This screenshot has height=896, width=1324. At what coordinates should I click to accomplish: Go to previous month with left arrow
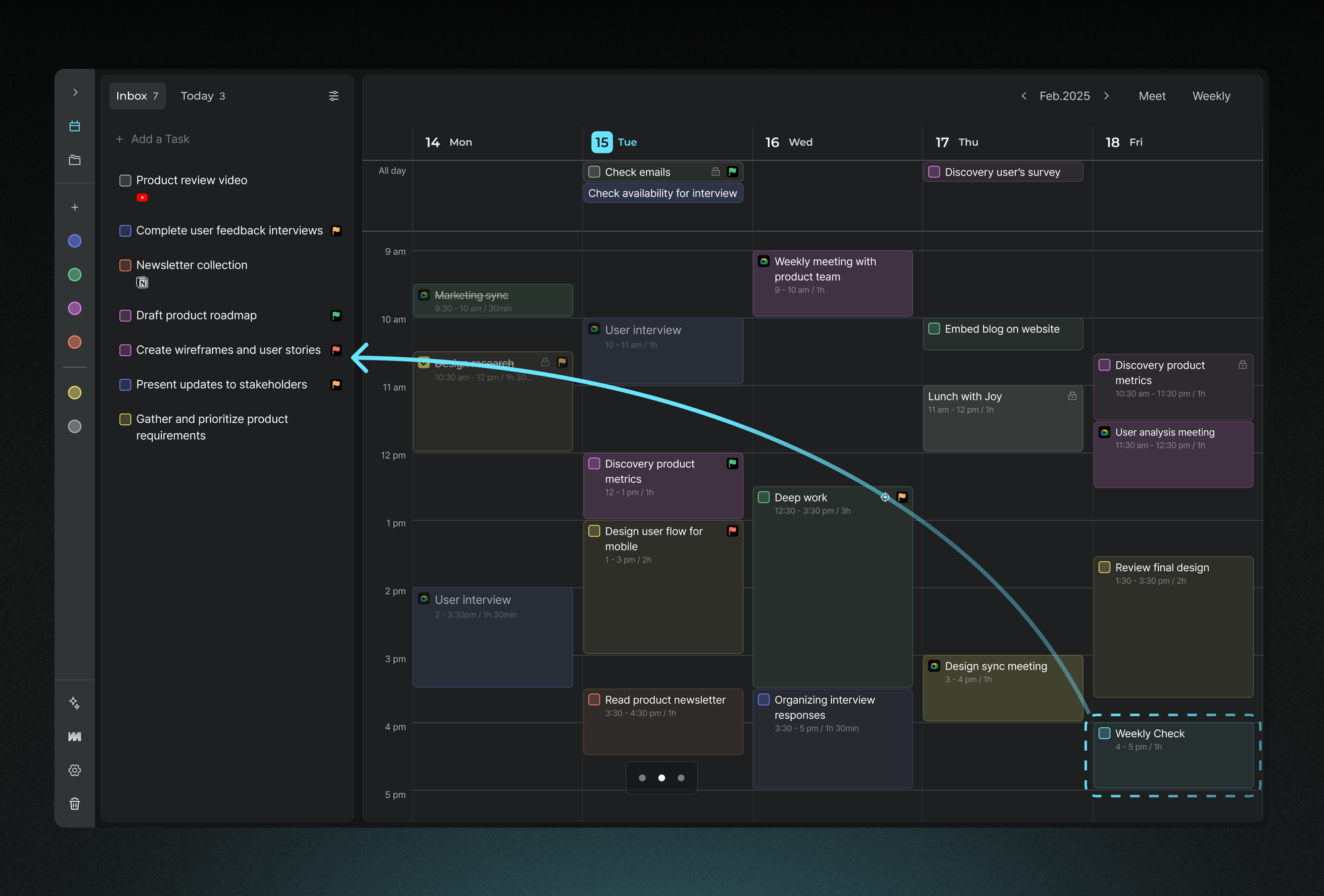[x=1024, y=96]
